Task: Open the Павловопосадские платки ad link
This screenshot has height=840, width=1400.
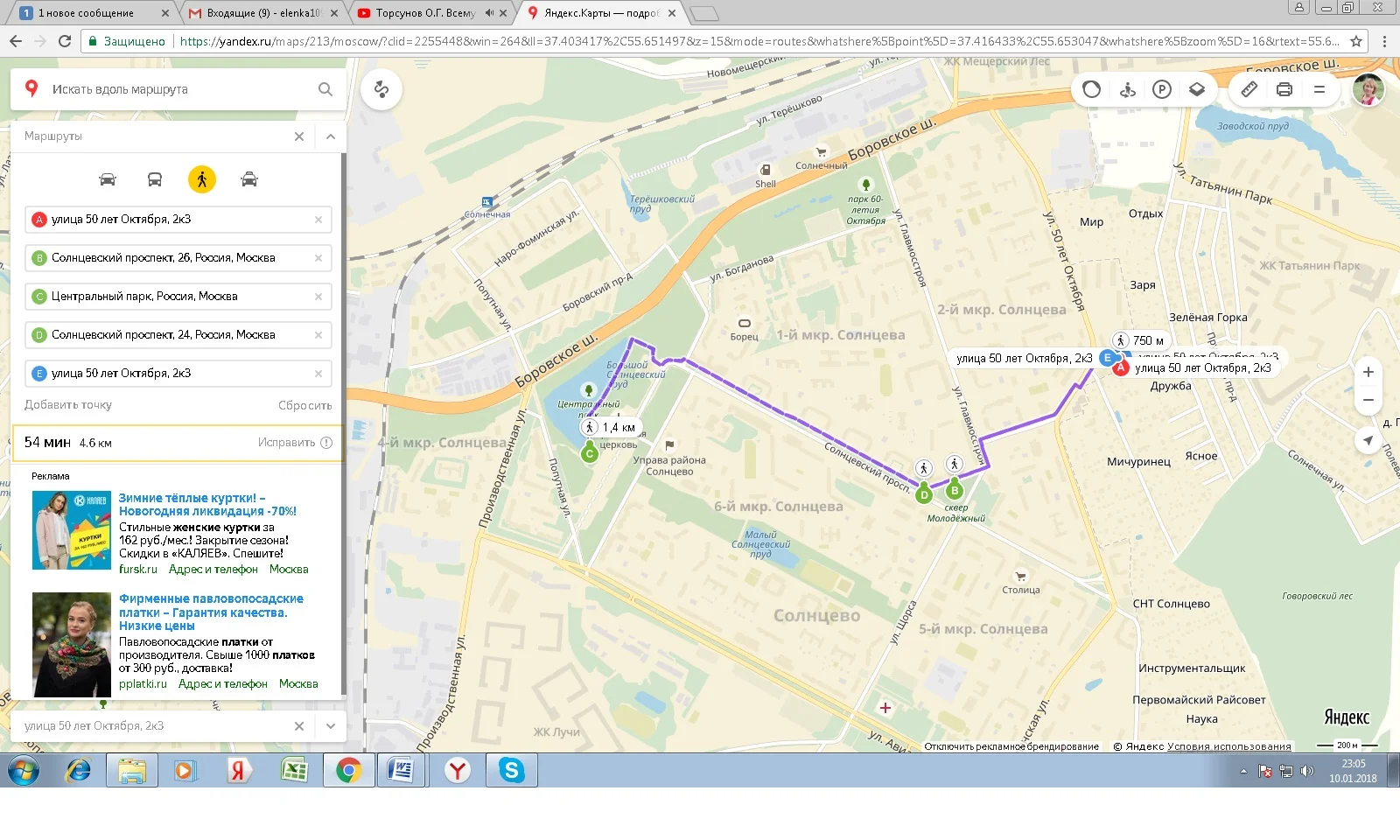Action: (211, 612)
